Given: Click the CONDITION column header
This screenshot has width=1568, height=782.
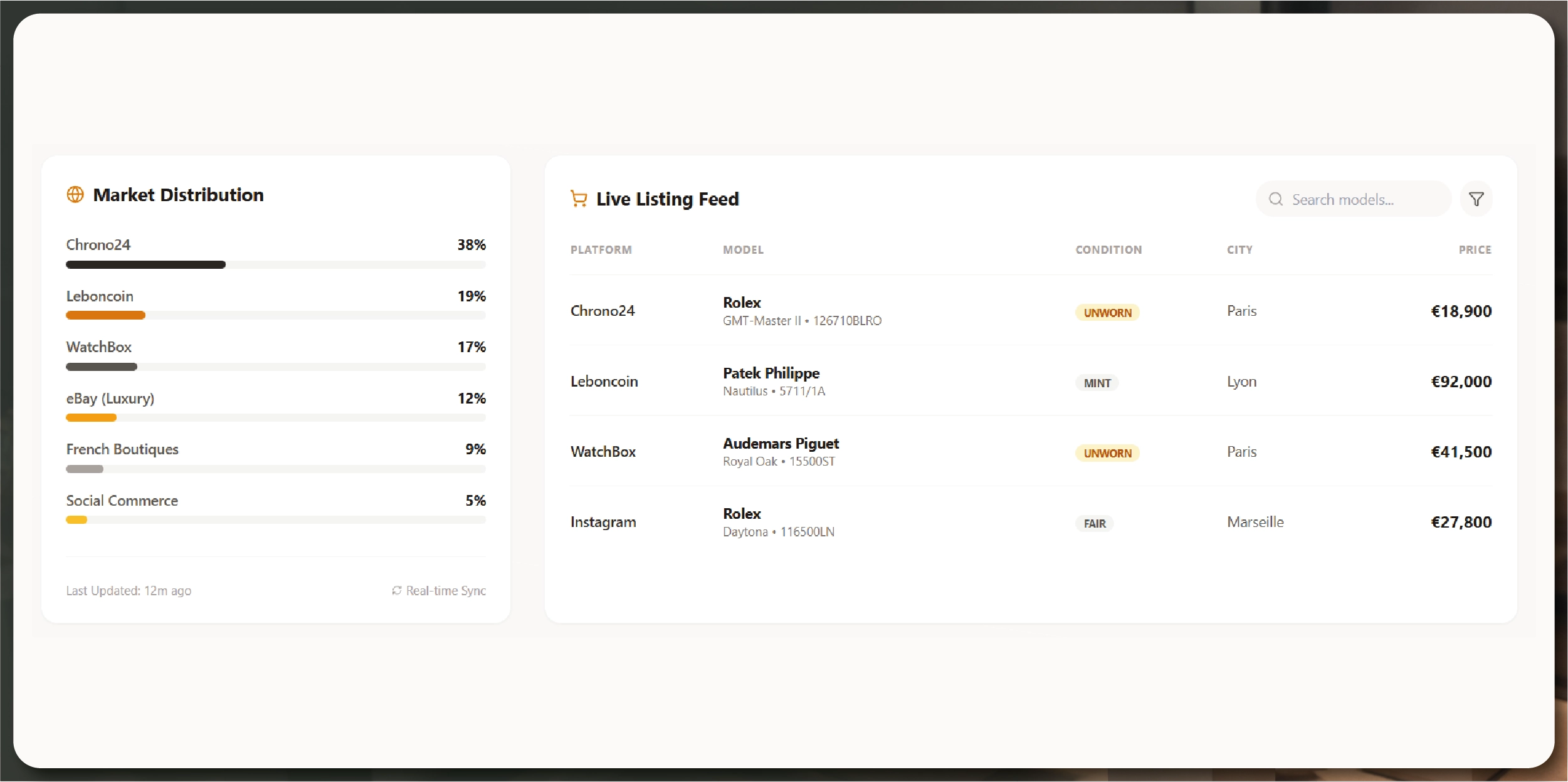Looking at the screenshot, I should [x=1108, y=250].
